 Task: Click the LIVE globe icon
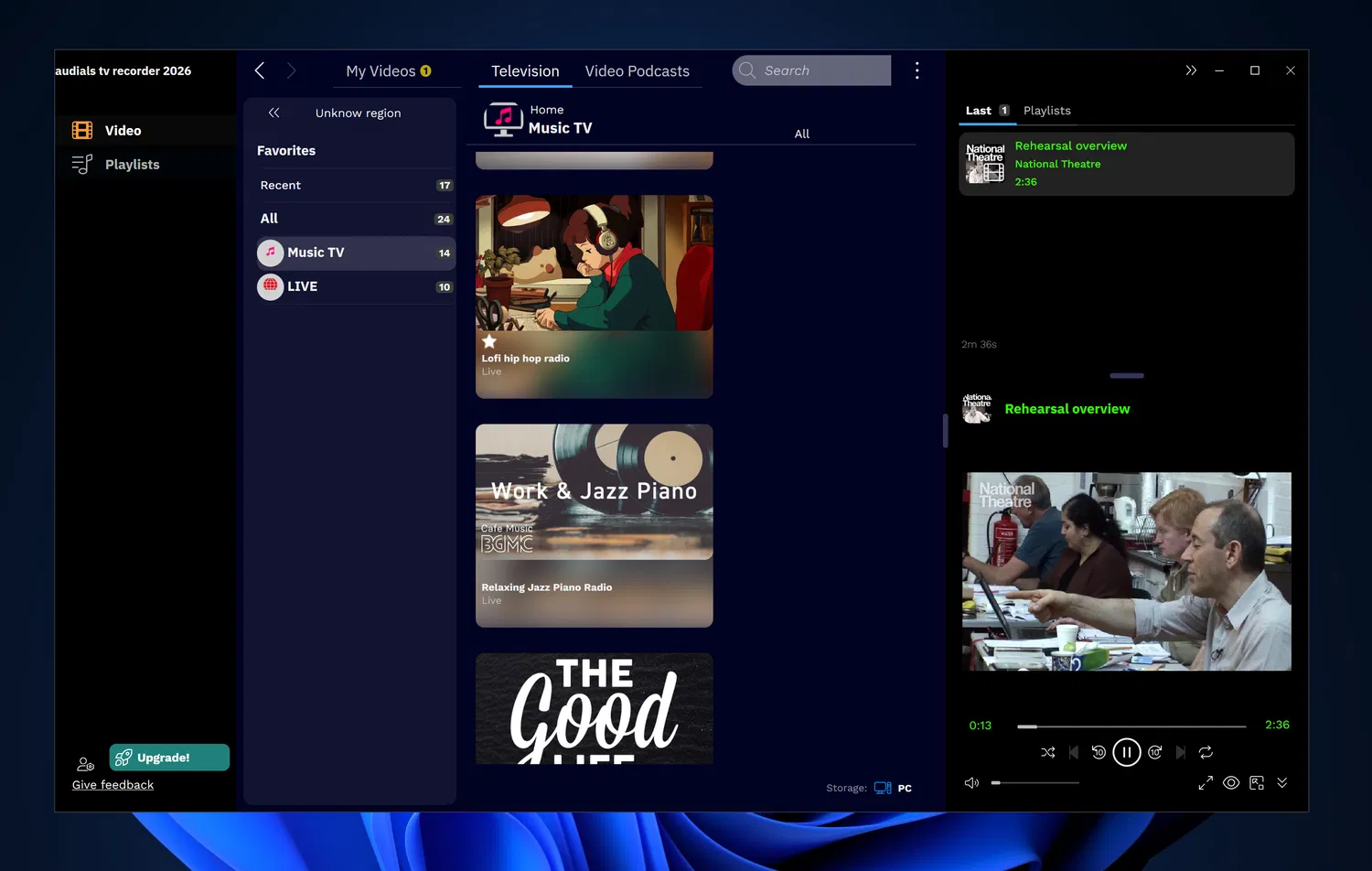click(x=270, y=286)
